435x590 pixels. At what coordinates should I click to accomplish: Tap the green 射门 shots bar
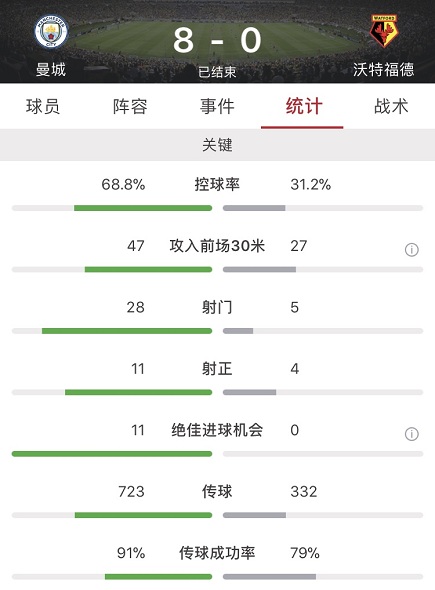127,331
